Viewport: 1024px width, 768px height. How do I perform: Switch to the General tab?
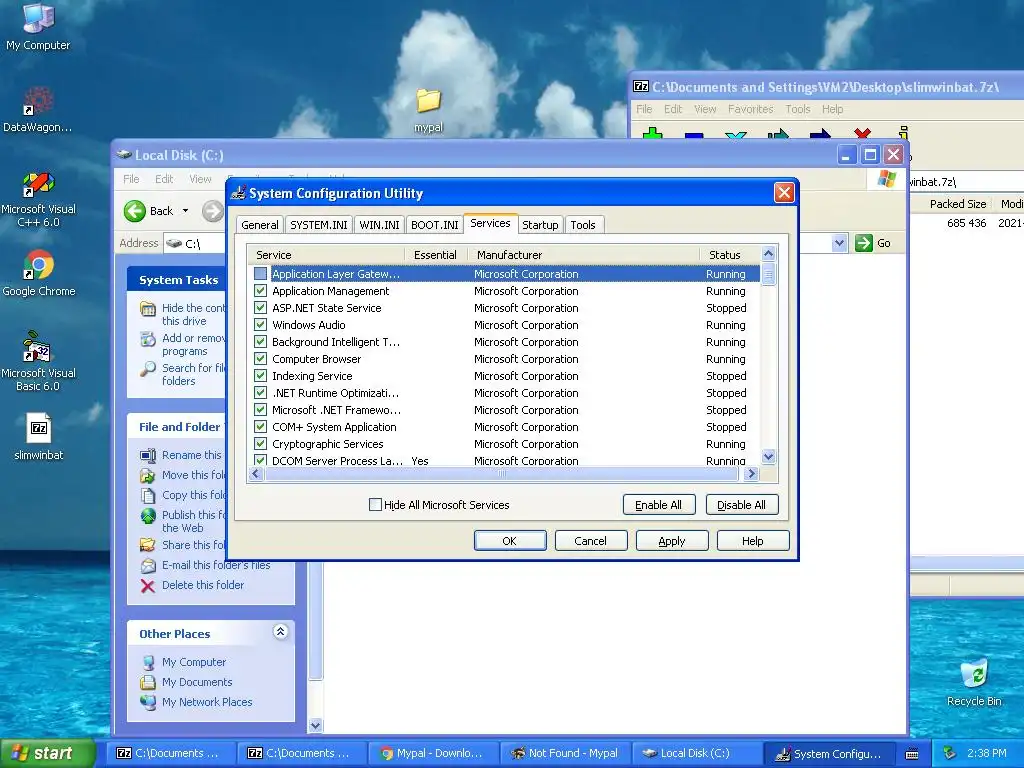(260, 225)
